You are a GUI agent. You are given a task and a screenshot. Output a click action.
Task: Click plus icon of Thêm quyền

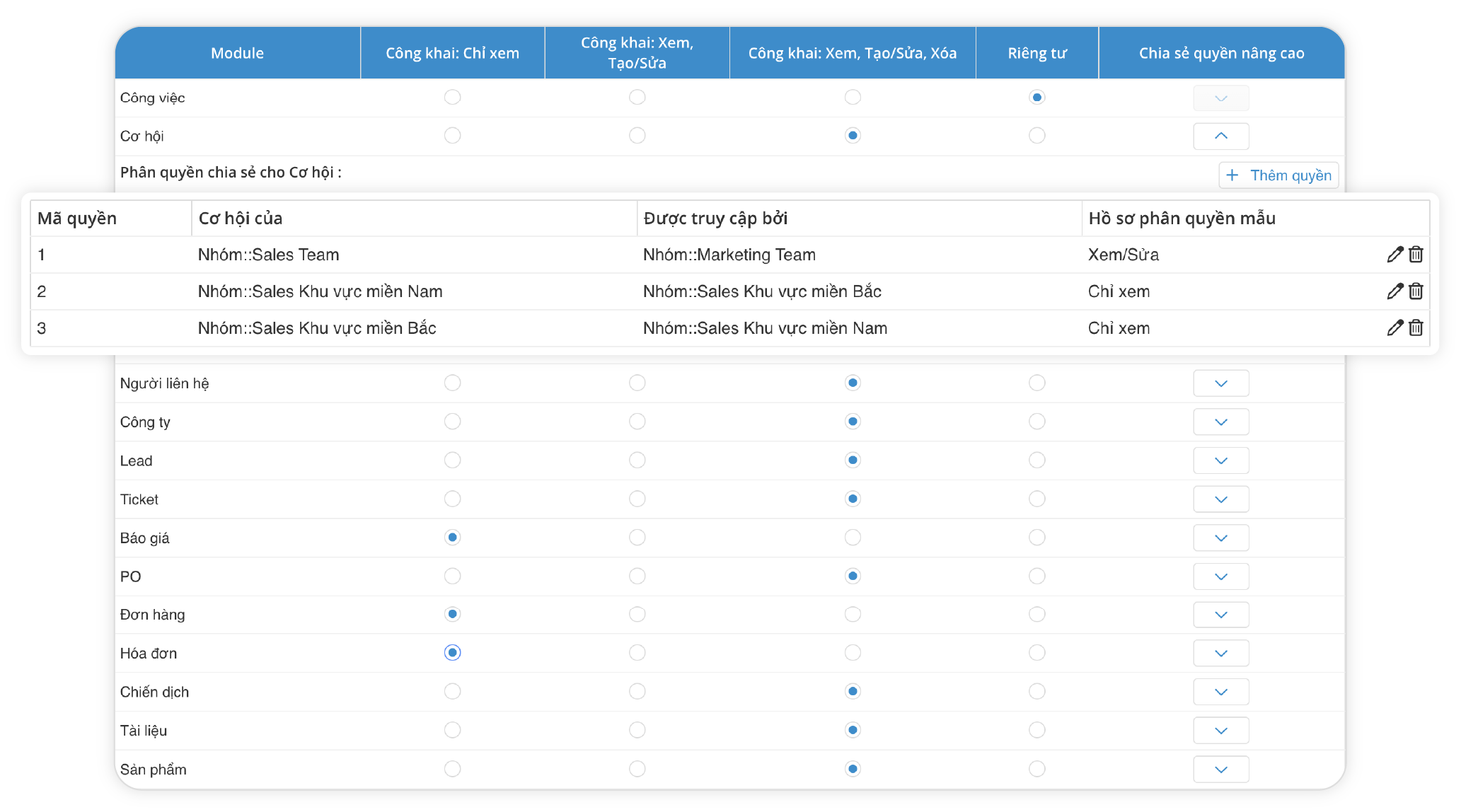1232,175
